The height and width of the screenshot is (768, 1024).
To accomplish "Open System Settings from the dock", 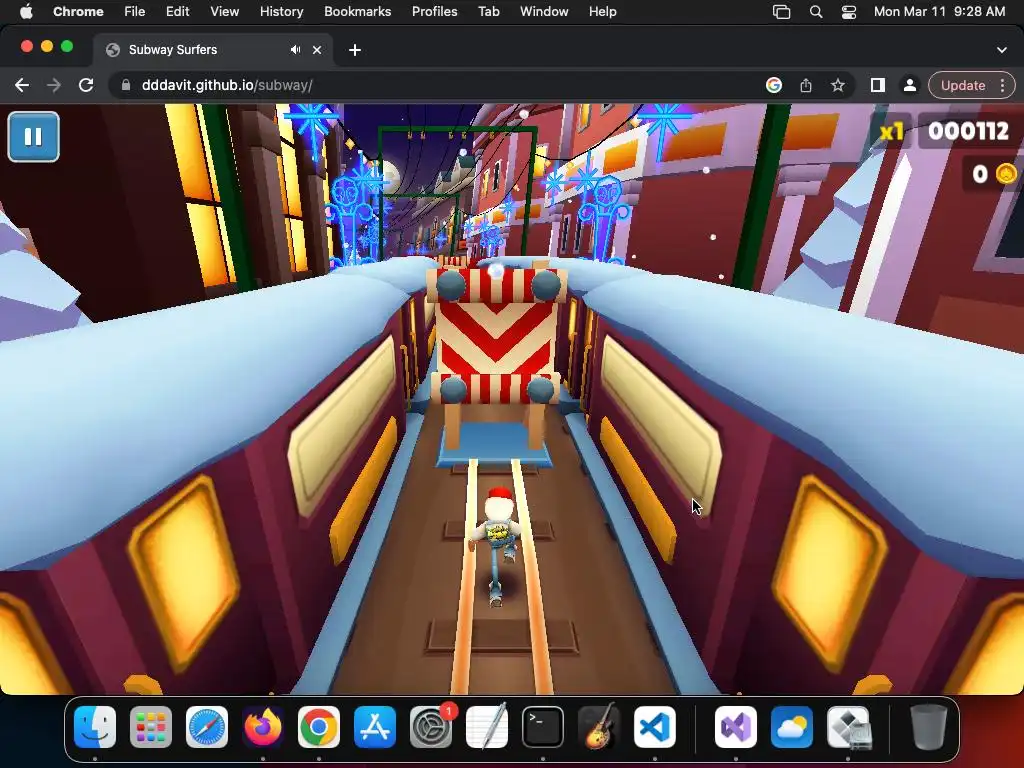I will [431, 727].
